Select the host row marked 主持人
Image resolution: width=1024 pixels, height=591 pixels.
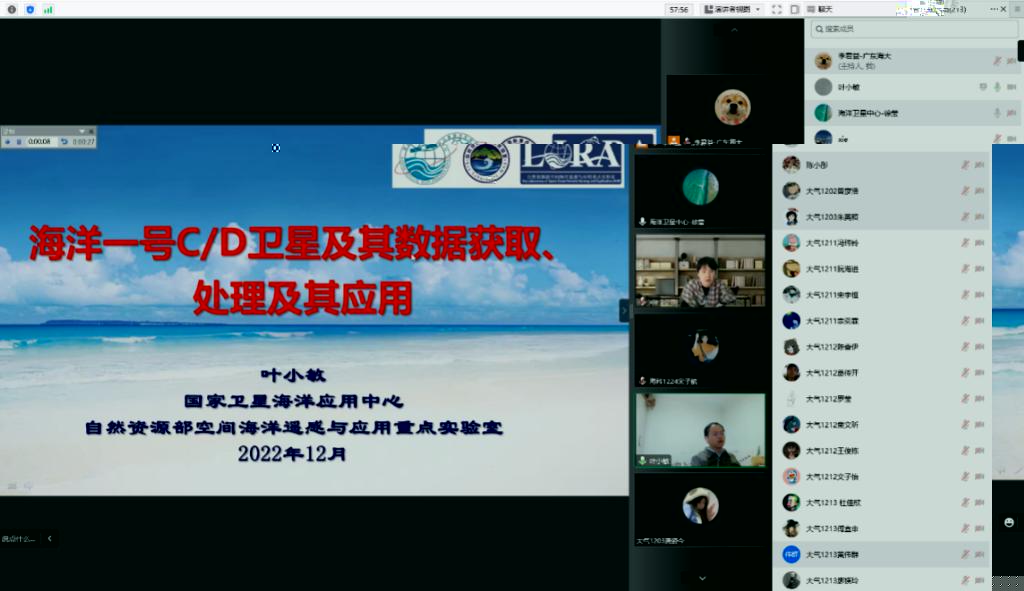(x=910, y=61)
